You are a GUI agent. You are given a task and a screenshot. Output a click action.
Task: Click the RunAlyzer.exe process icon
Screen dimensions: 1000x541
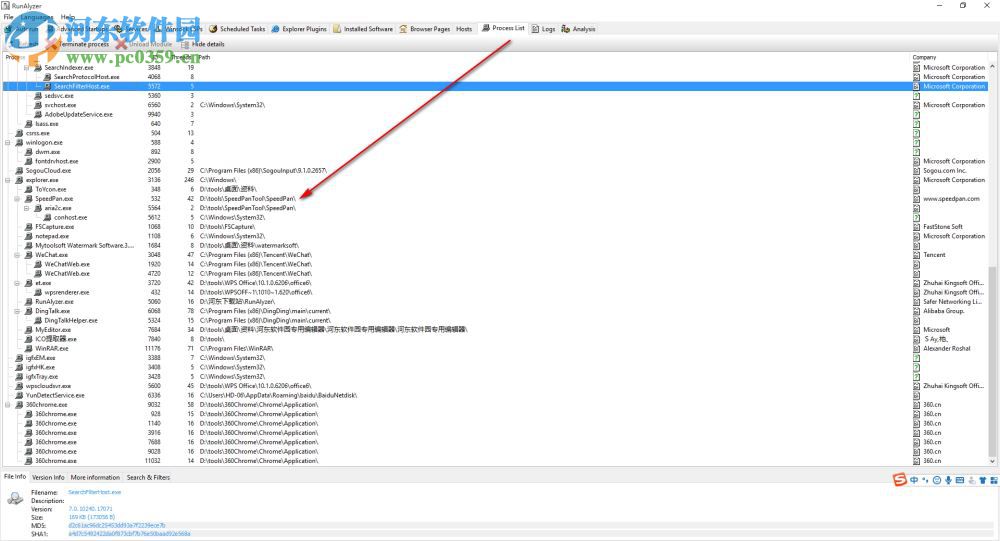pyautogui.click(x=29, y=302)
